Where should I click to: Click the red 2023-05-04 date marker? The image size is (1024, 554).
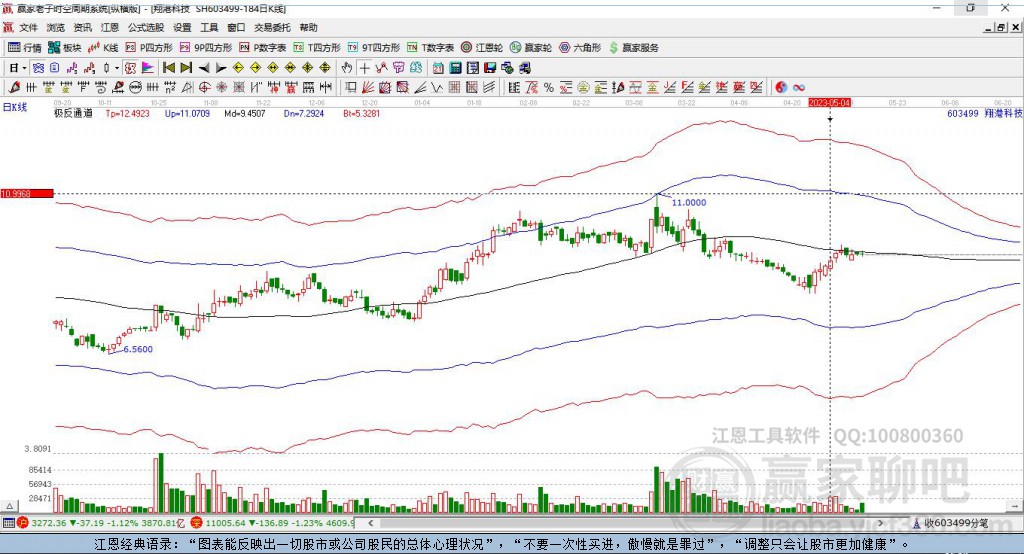(830, 103)
